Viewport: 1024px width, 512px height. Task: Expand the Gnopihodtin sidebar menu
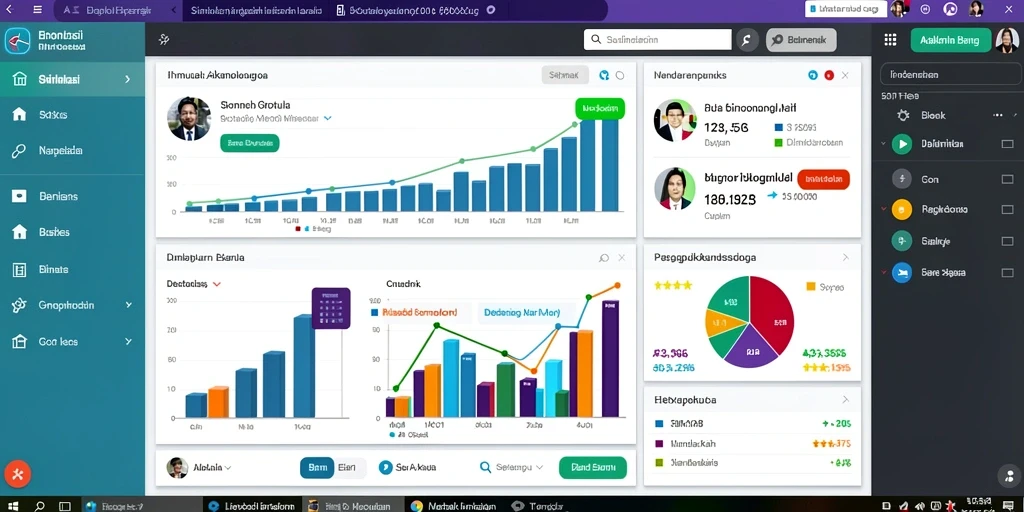click(x=129, y=305)
